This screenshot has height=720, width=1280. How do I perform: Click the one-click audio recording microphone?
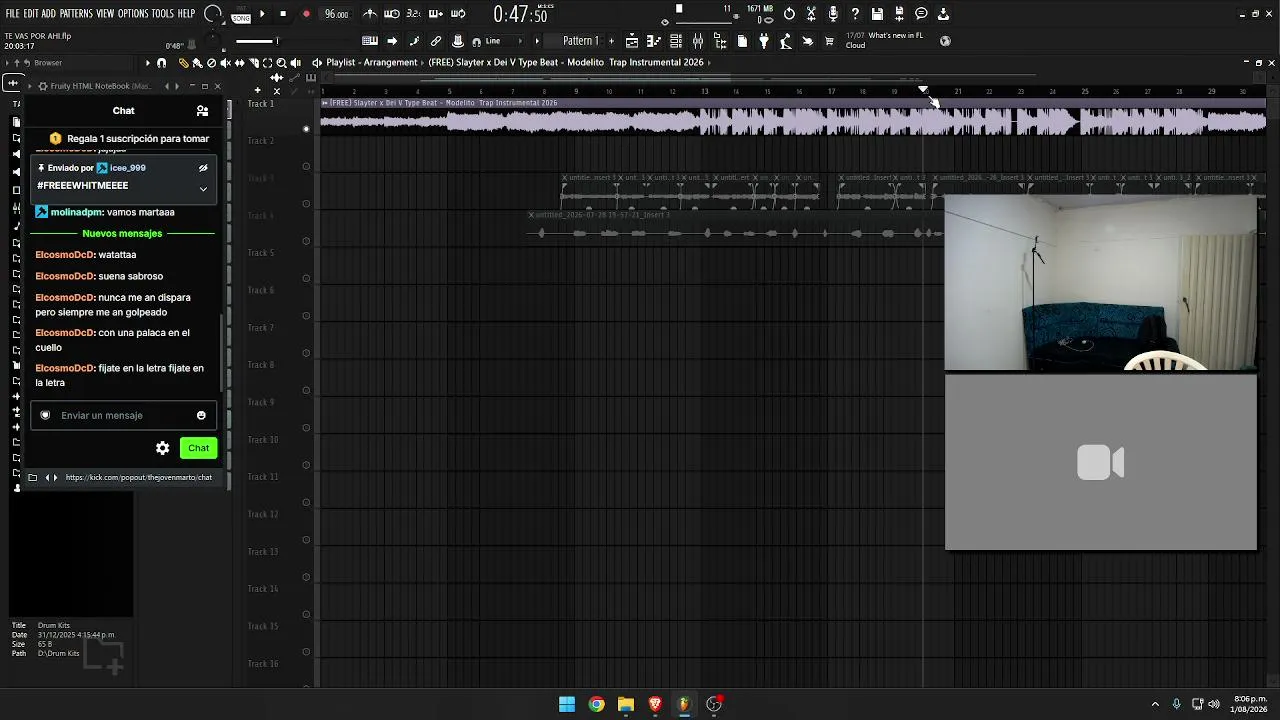[x=833, y=14]
